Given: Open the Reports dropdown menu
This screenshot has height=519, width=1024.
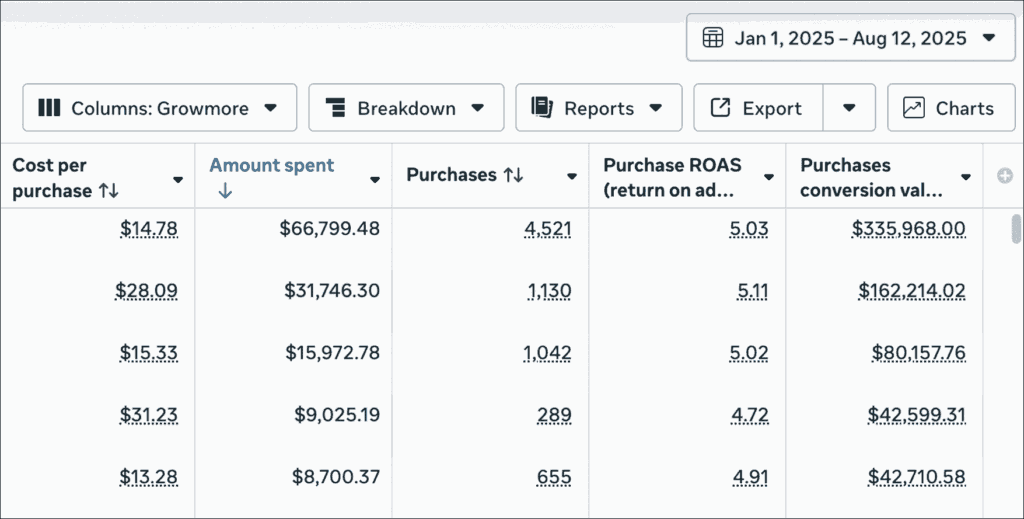Looking at the screenshot, I should [x=656, y=108].
